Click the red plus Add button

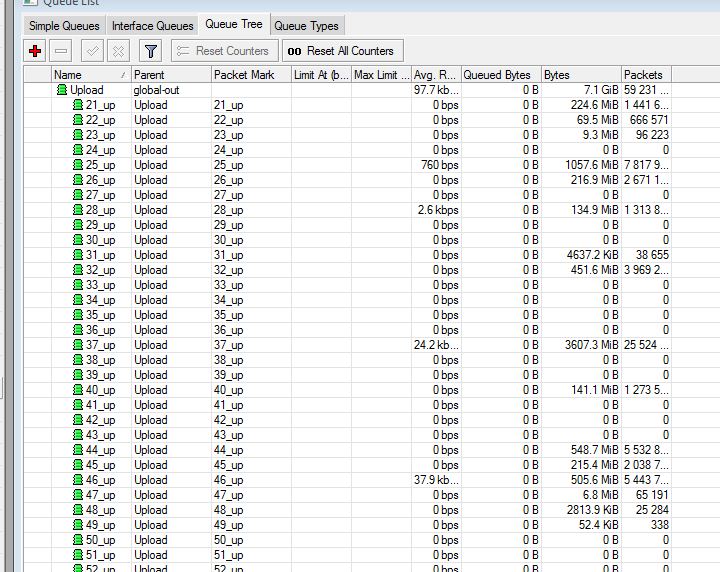tap(35, 51)
